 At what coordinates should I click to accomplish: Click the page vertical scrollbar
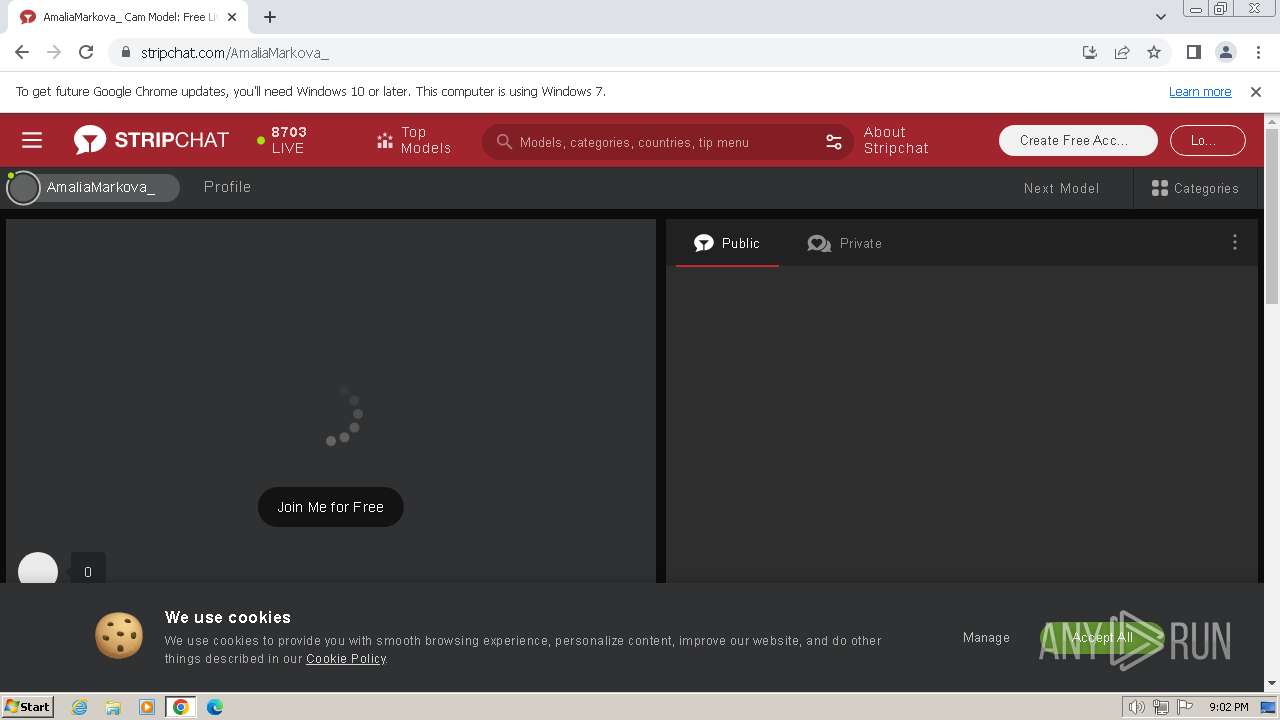click(x=1271, y=215)
